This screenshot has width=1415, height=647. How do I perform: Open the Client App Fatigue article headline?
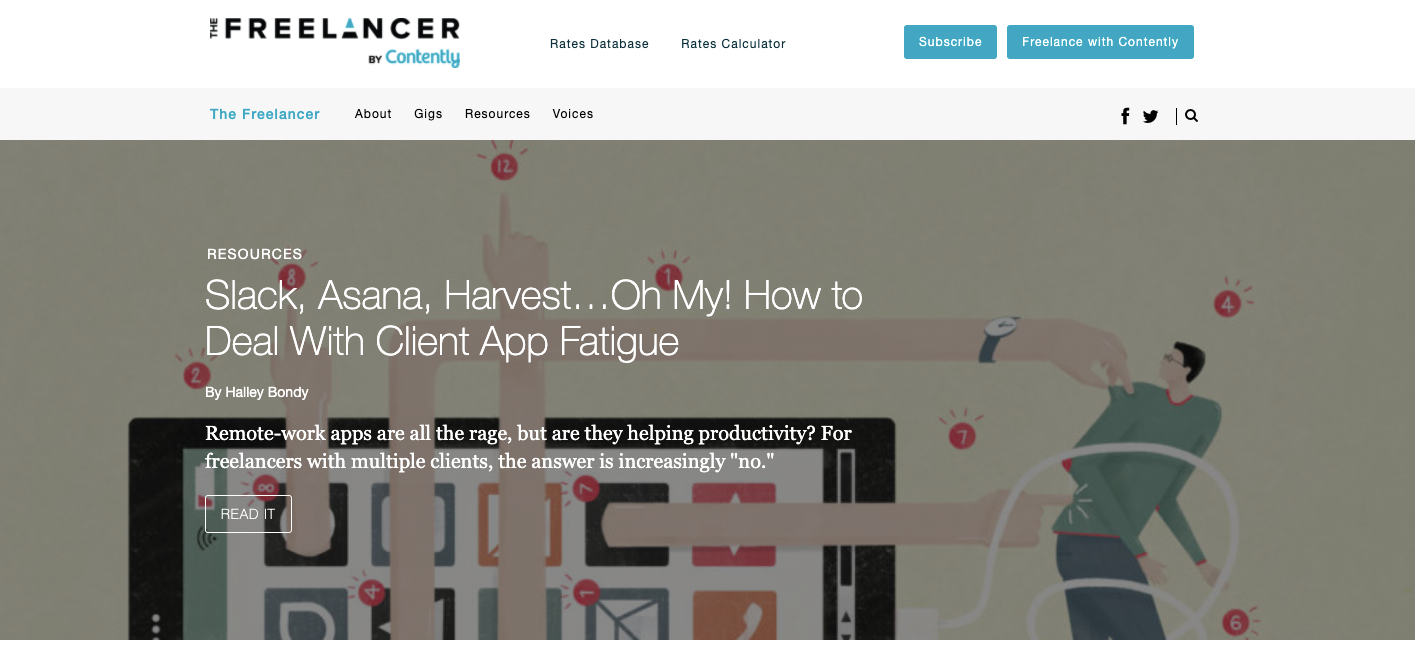click(x=534, y=318)
